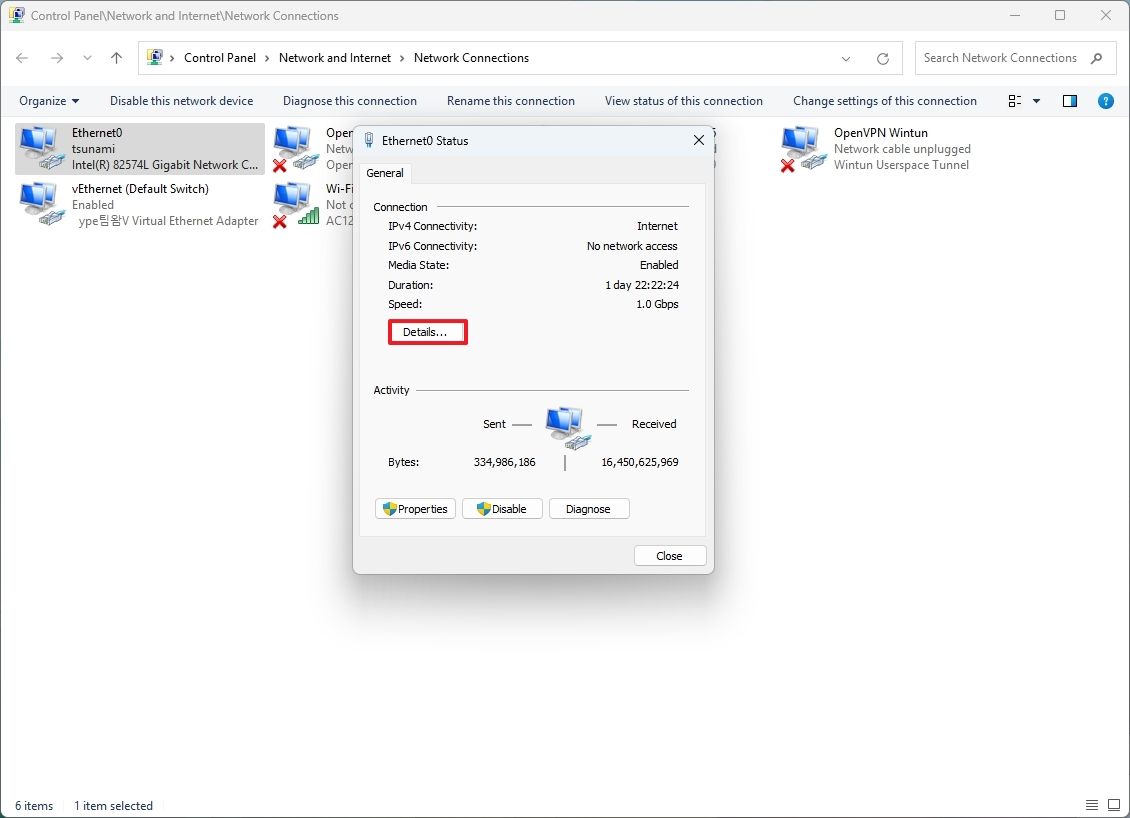
Task: Run Diagnose from the status dialog
Action: [589, 508]
